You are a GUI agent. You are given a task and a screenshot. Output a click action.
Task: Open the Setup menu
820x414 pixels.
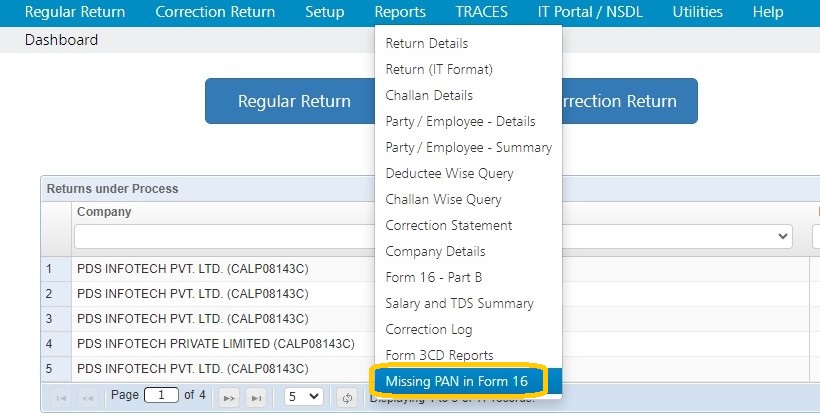(325, 12)
